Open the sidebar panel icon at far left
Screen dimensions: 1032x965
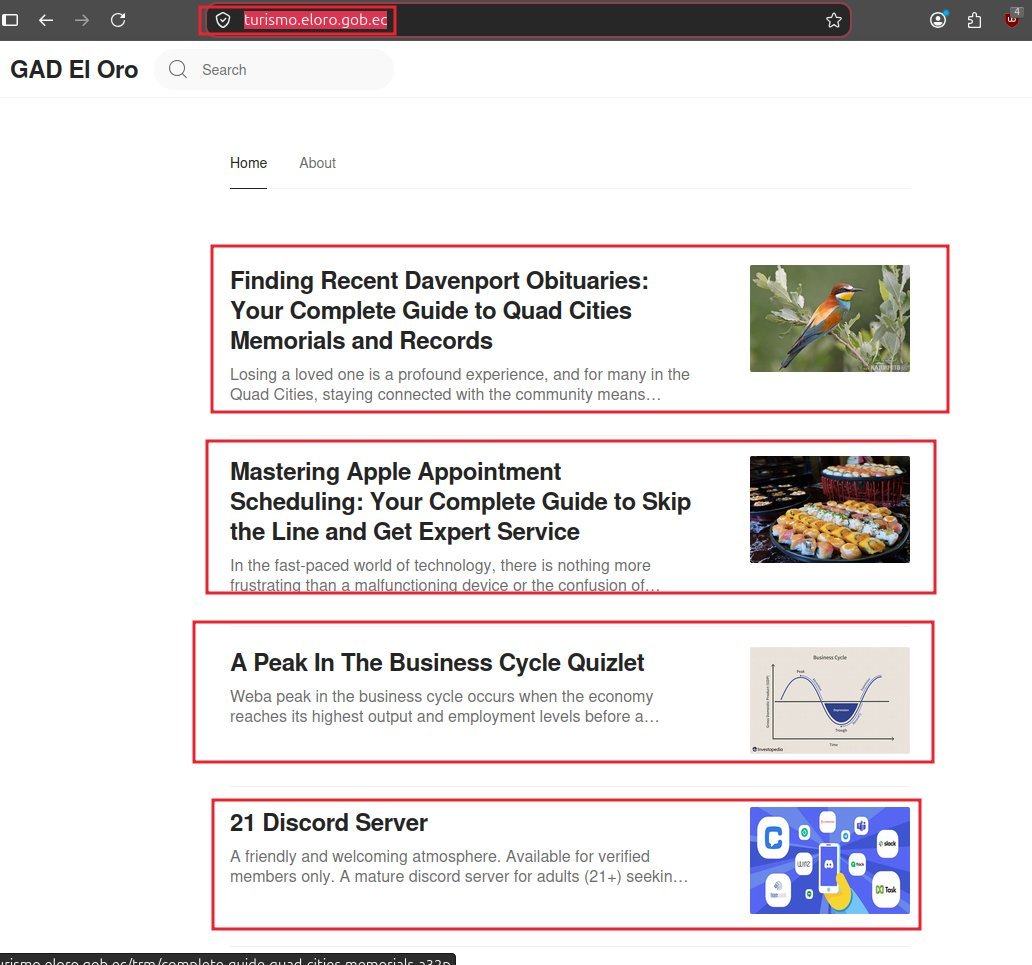click(x=10, y=20)
